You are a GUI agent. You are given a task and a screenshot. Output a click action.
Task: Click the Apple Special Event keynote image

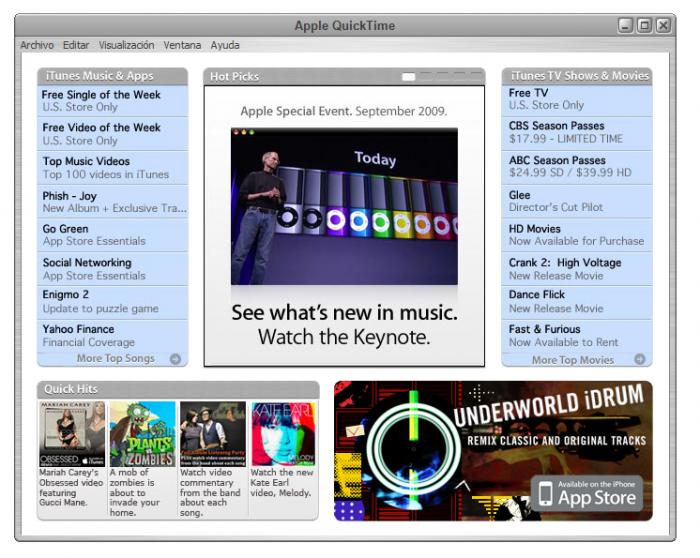point(344,206)
